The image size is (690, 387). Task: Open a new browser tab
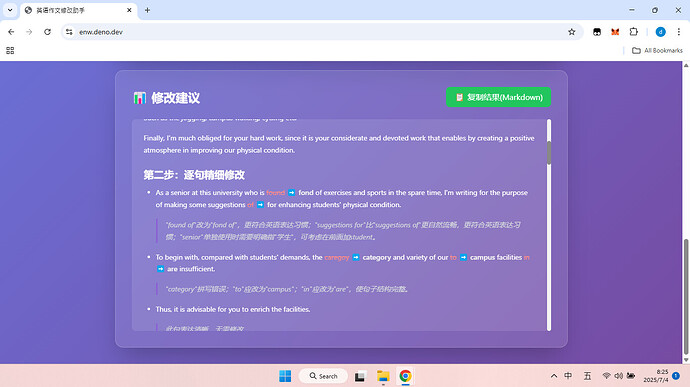(147, 10)
